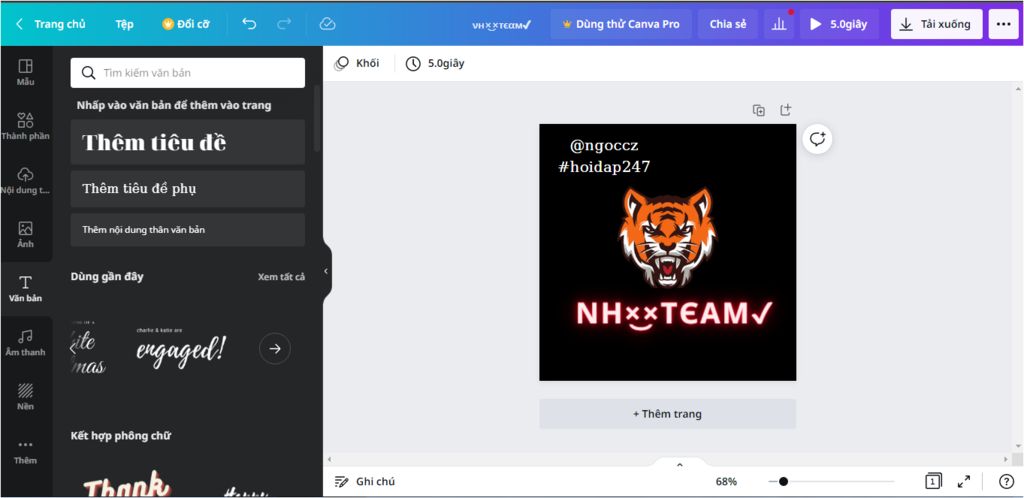Select the #hoidap247 text on canvas
The image size is (1024, 498).
(x=604, y=167)
